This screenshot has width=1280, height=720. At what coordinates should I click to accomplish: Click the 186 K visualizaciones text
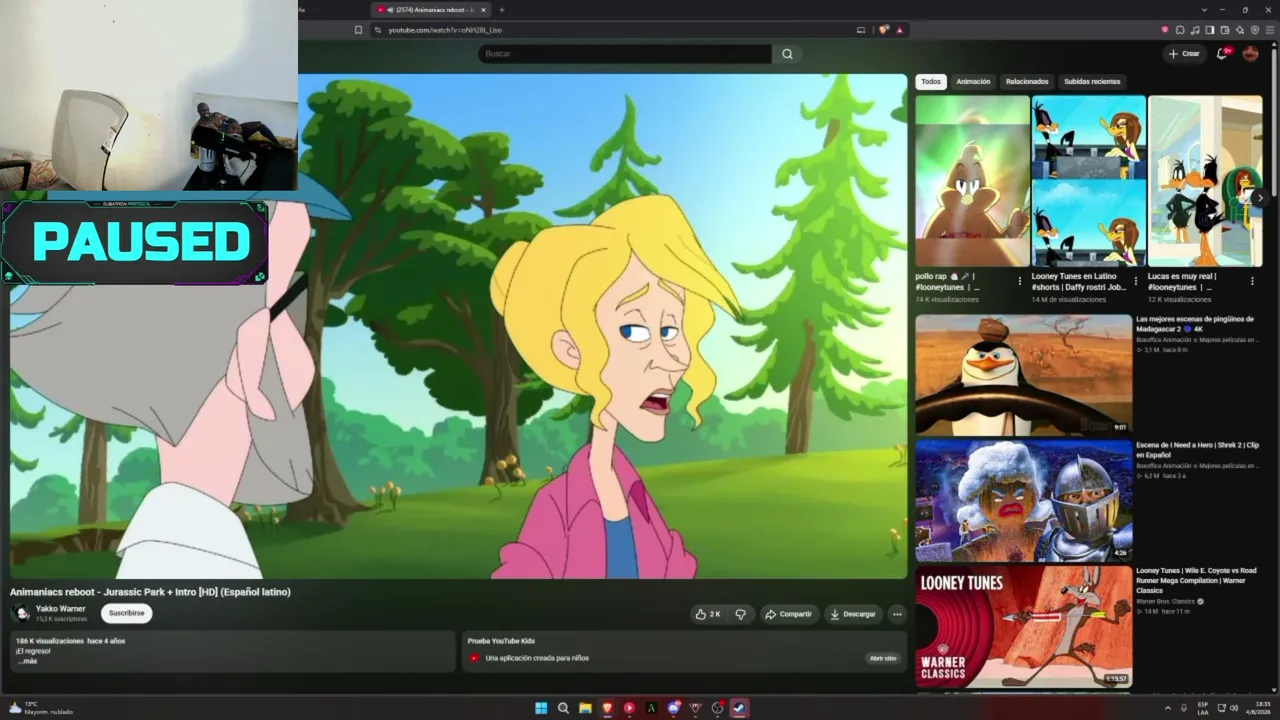[x=49, y=641]
